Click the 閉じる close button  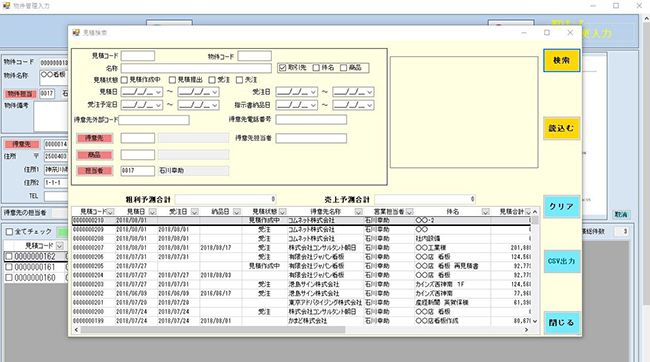(562, 323)
